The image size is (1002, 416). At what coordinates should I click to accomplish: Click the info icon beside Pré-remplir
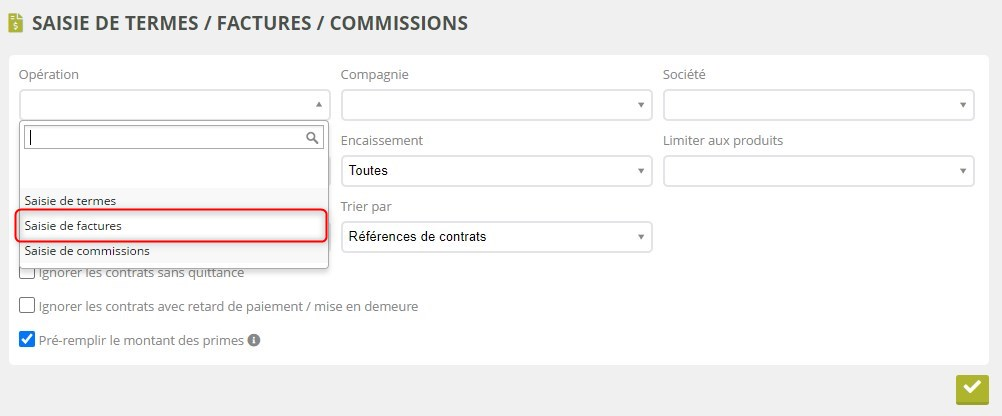254,340
